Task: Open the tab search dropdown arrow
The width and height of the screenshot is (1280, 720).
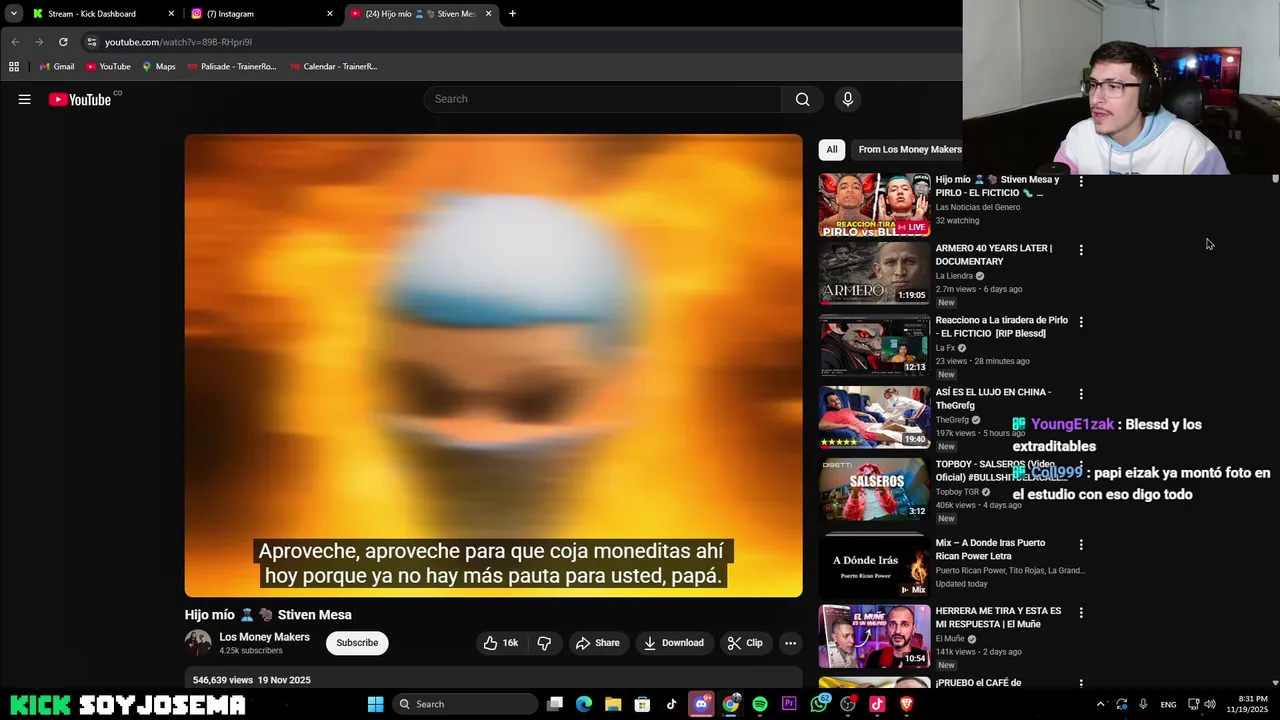Action: [x=13, y=14]
